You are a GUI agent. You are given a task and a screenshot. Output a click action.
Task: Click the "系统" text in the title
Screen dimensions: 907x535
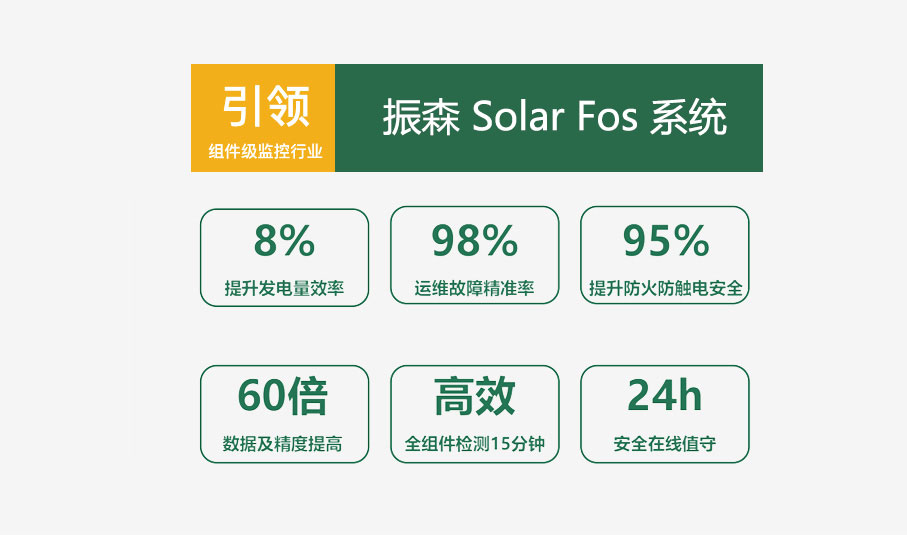689,118
